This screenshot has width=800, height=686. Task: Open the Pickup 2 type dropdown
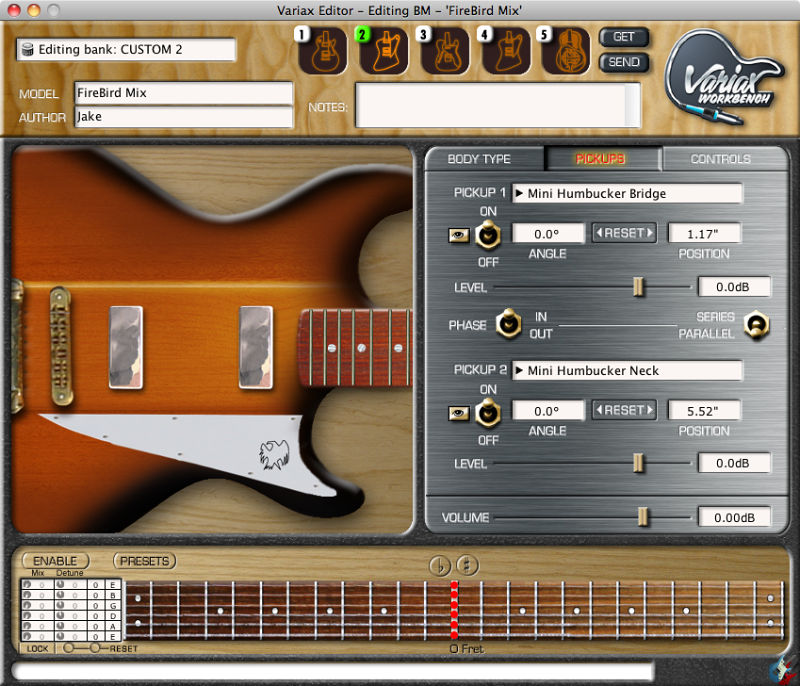click(x=627, y=370)
